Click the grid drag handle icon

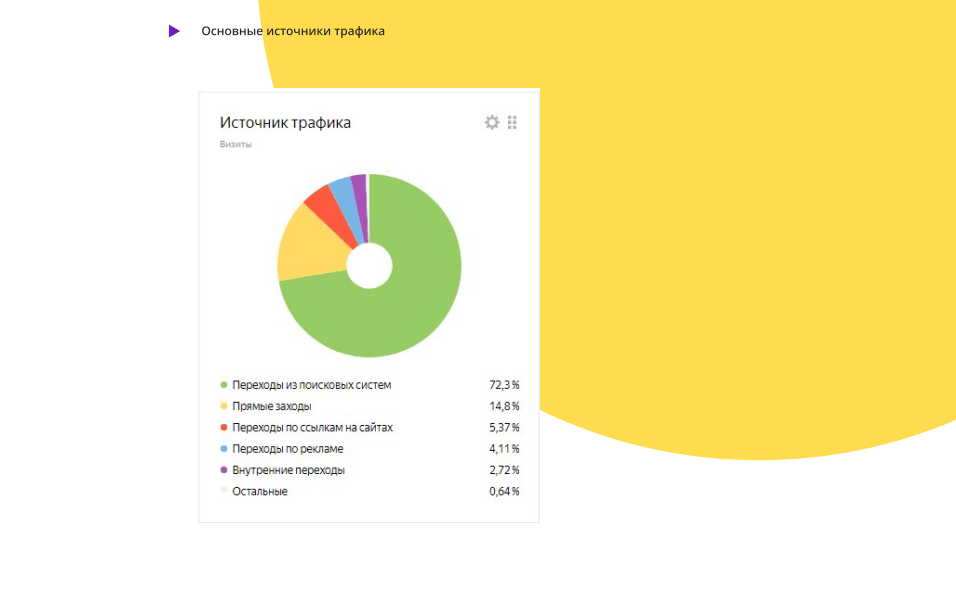[x=512, y=123]
